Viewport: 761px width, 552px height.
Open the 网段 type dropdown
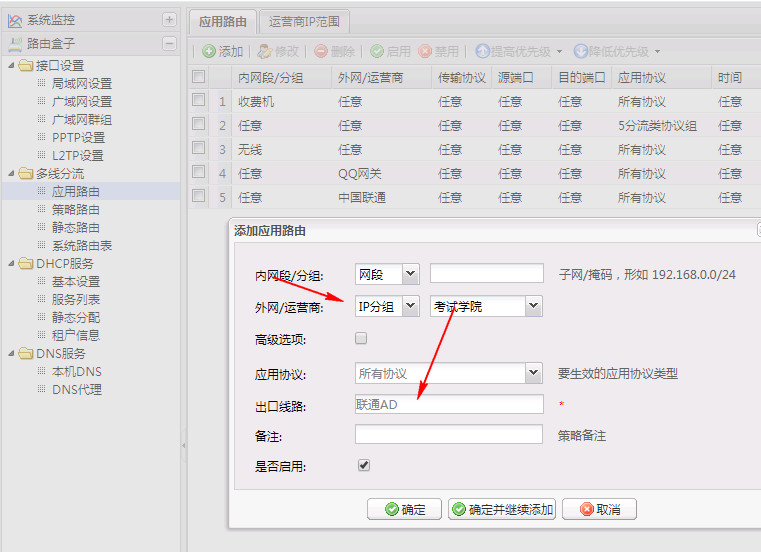[x=411, y=274]
